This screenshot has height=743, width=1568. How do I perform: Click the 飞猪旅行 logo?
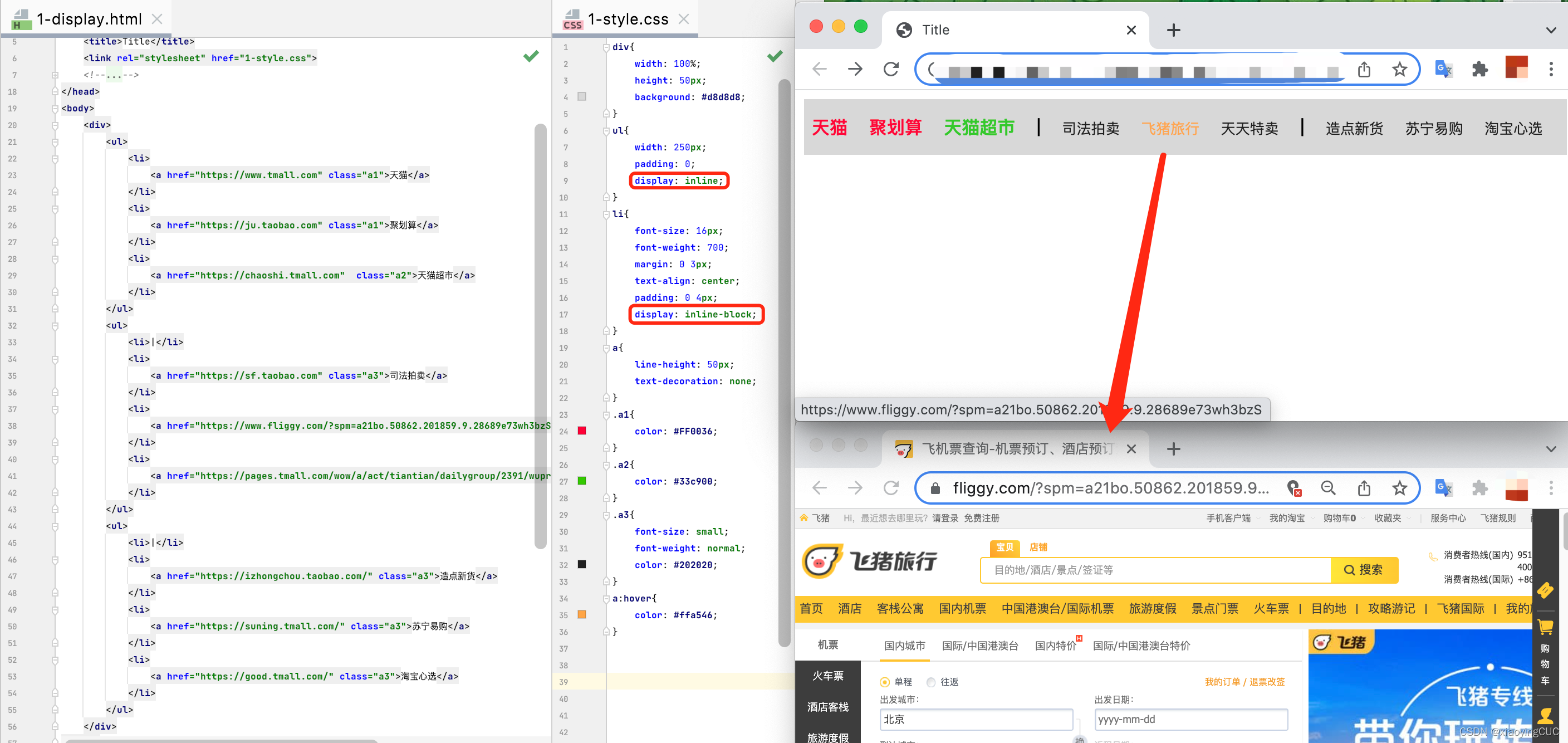pyautogui.click(x=870, y=561)
